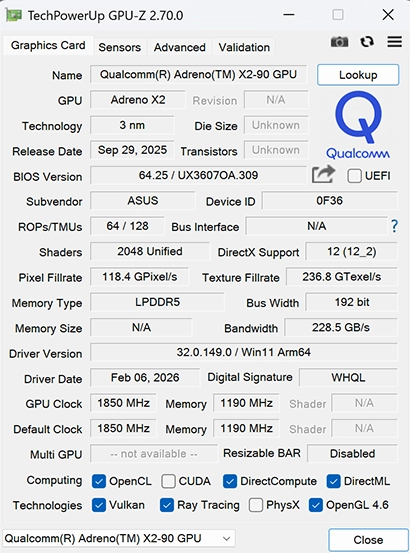Click the Memory Size N/A field
This screenshot has width=410, height=553.
tap(141, 328)
